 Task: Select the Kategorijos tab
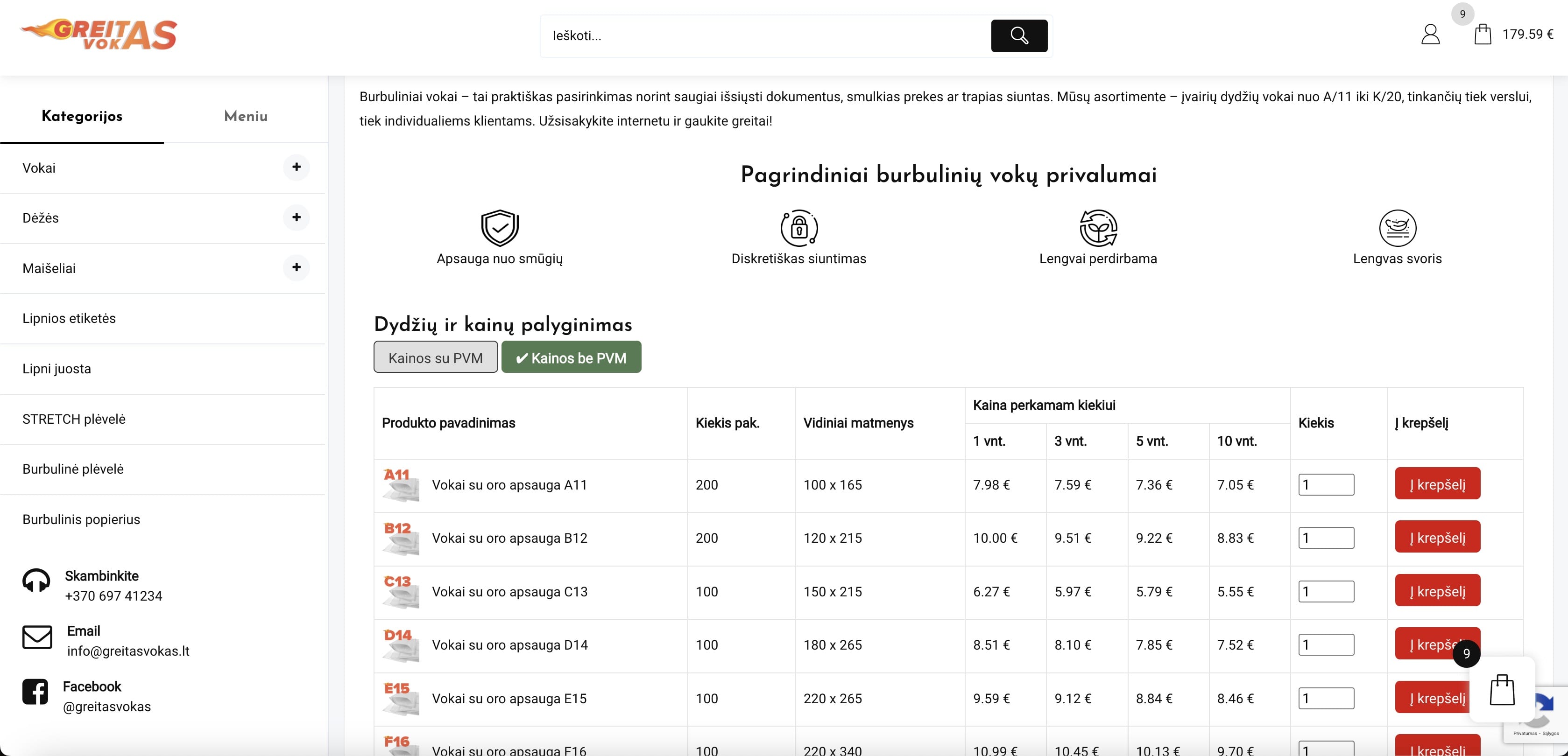[x=82, y=116]
